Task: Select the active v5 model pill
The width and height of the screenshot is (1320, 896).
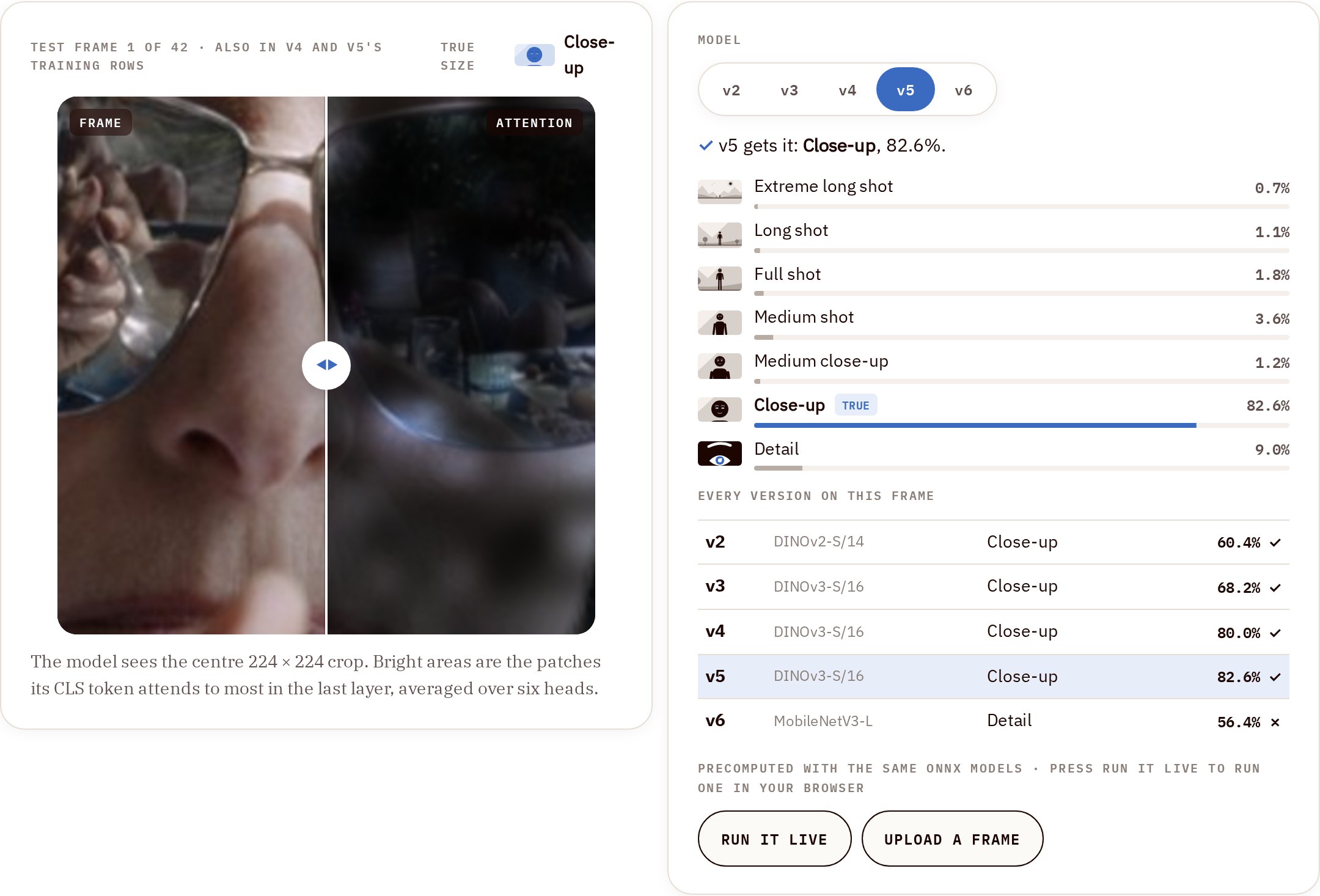Action: [x=905, y=90]
